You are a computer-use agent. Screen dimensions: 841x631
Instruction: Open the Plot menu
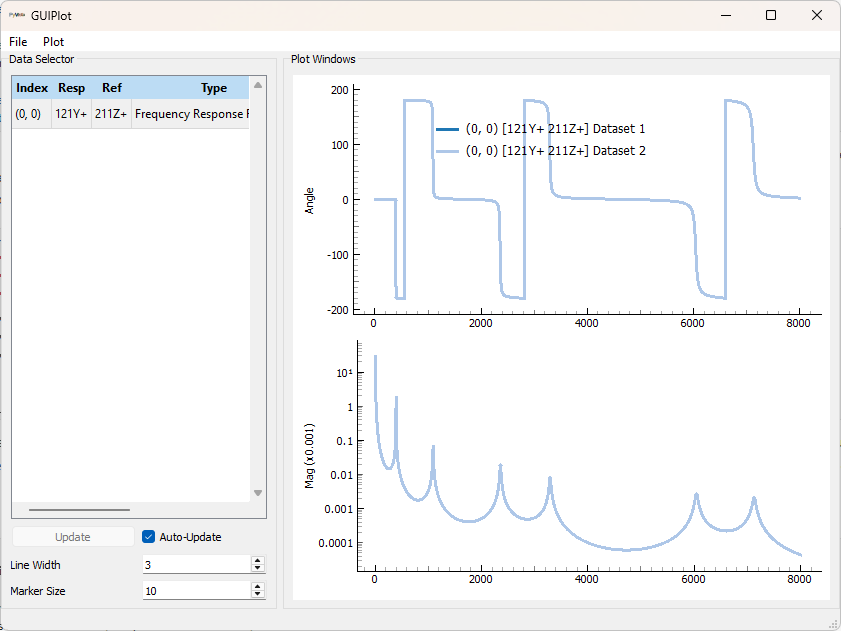[53, 42]
